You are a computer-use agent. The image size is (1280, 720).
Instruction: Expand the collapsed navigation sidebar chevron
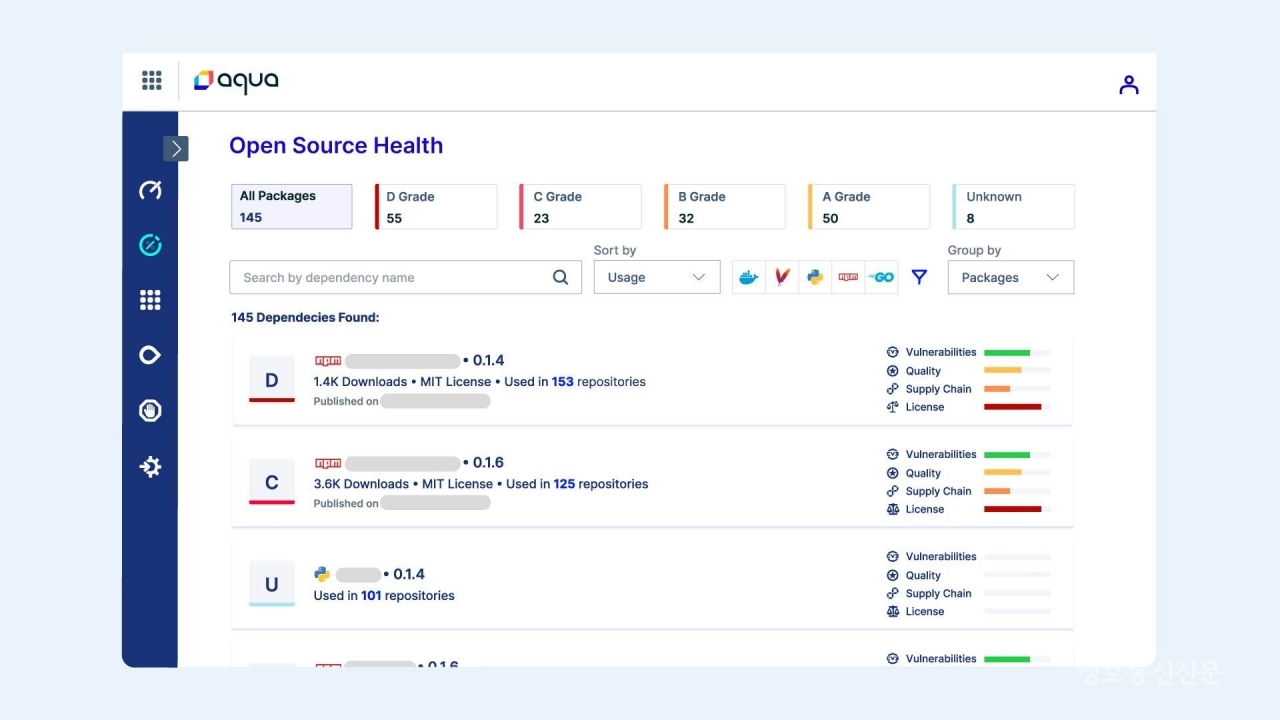(176, 148)
